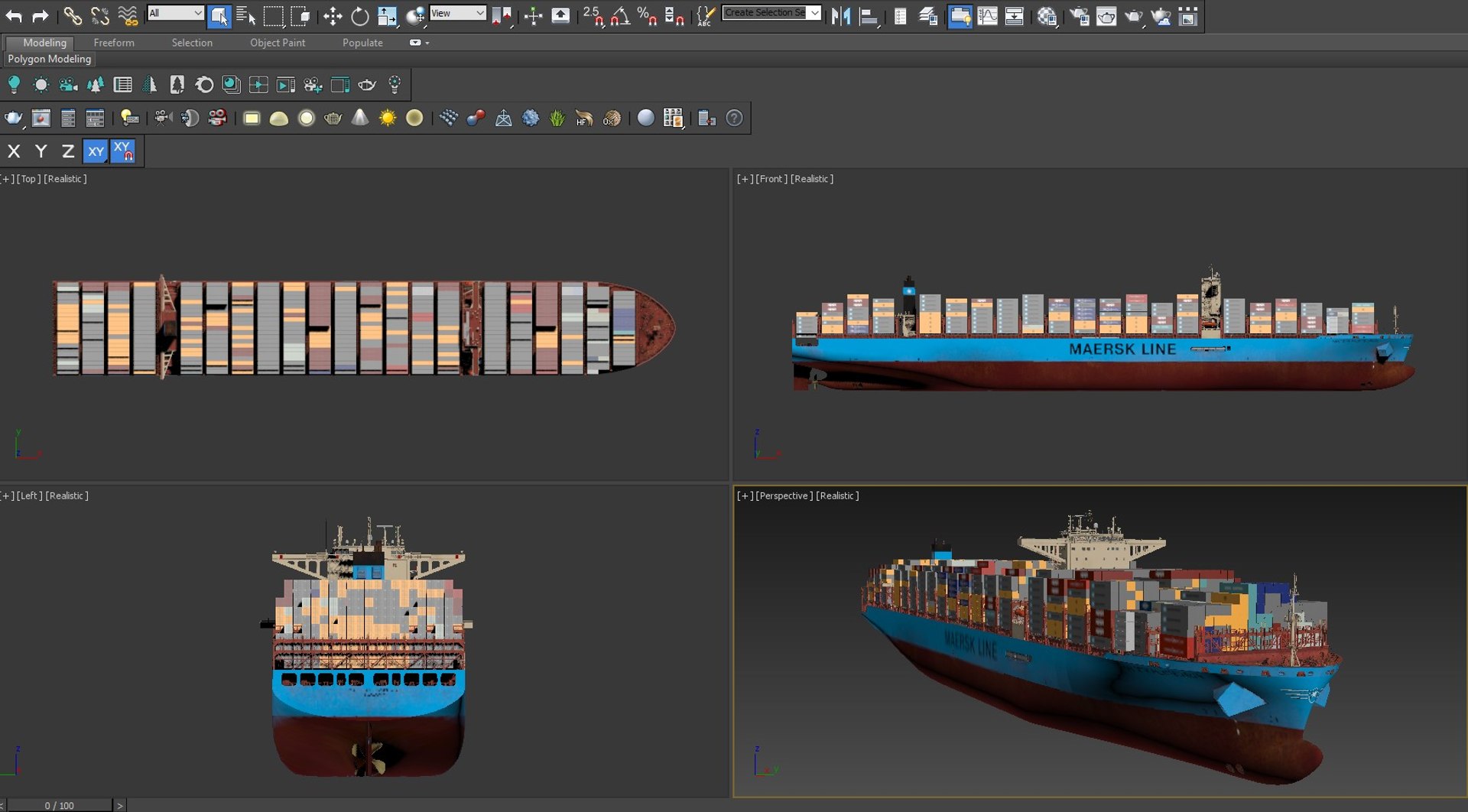Open the selection filter 'All' dropdown
Viewport: 1468px width, 812px height.
click(x=175, y=13)
